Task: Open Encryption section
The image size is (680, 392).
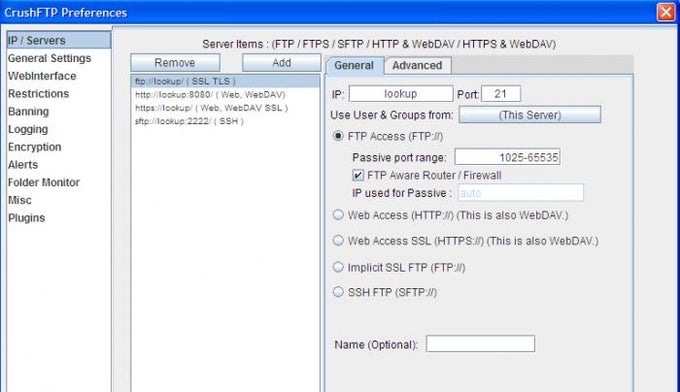Action: pyautogui.click(x=34, y=147)
